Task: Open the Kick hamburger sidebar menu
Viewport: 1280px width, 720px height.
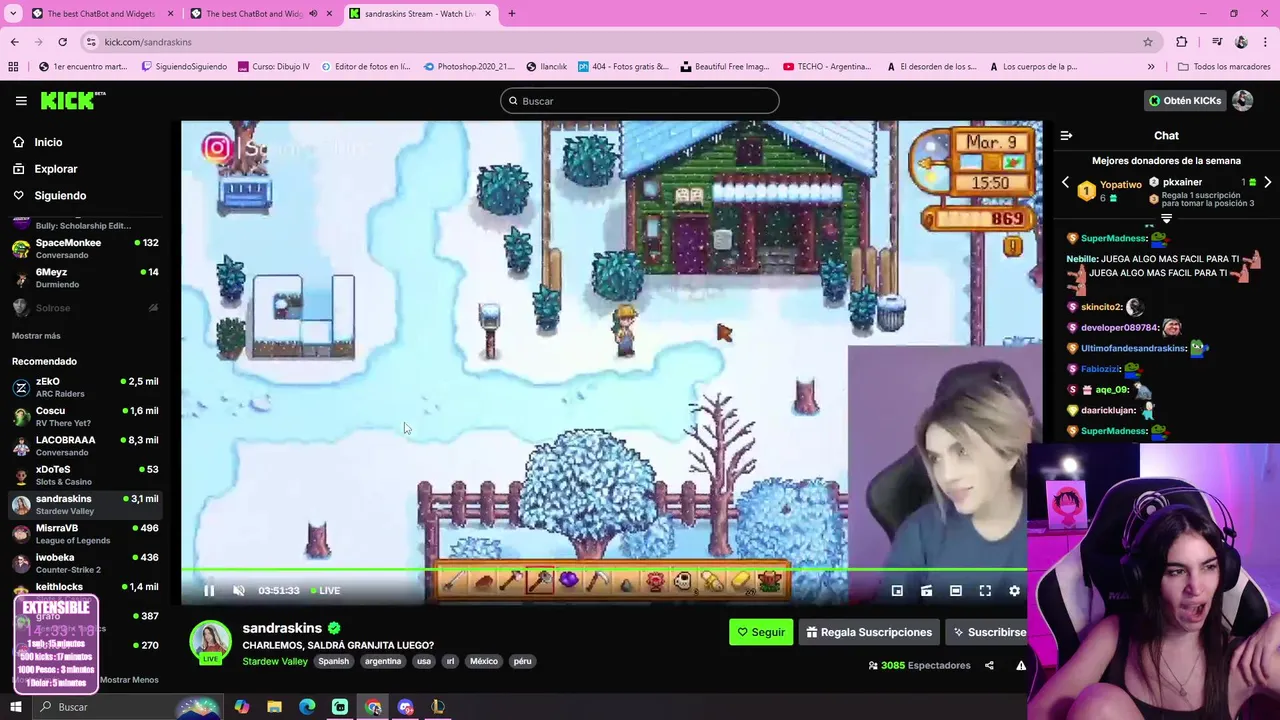Action: pos(21,100)
